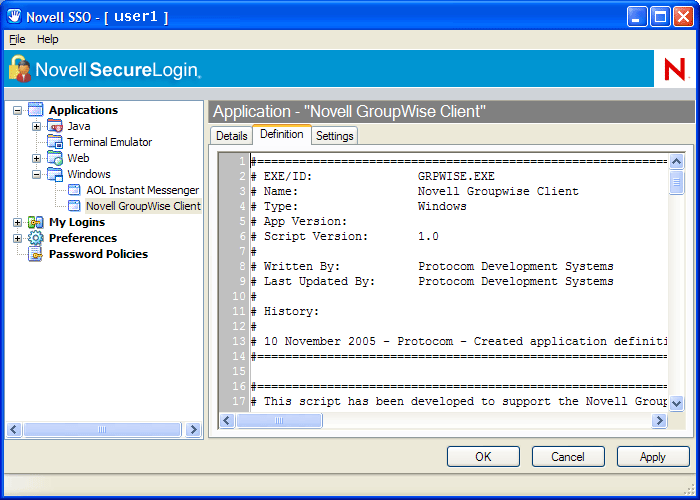Click the '10 November 2005' script line
This screenshot has height=500, width=700.
(x=458, y=342)
